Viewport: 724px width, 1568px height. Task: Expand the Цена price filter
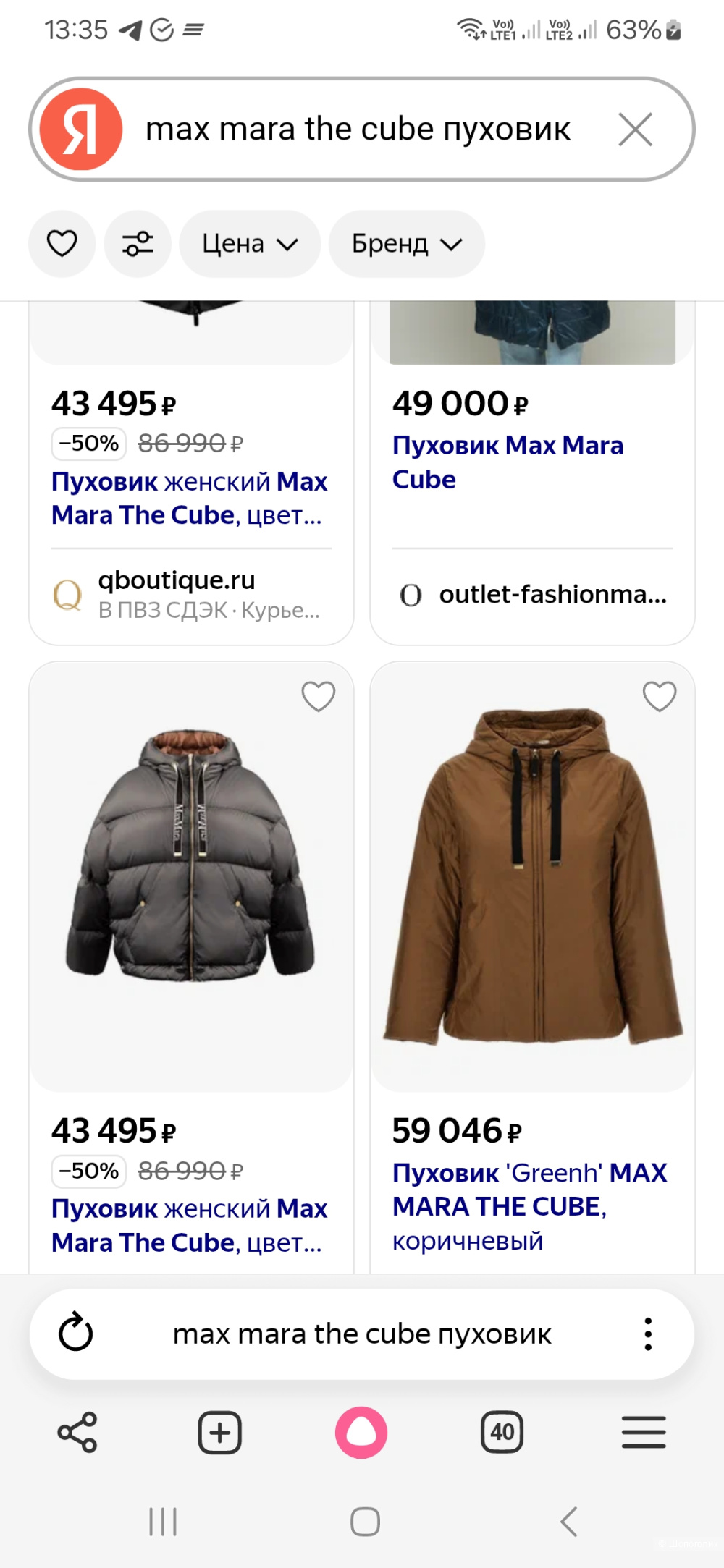click(250, 244)
